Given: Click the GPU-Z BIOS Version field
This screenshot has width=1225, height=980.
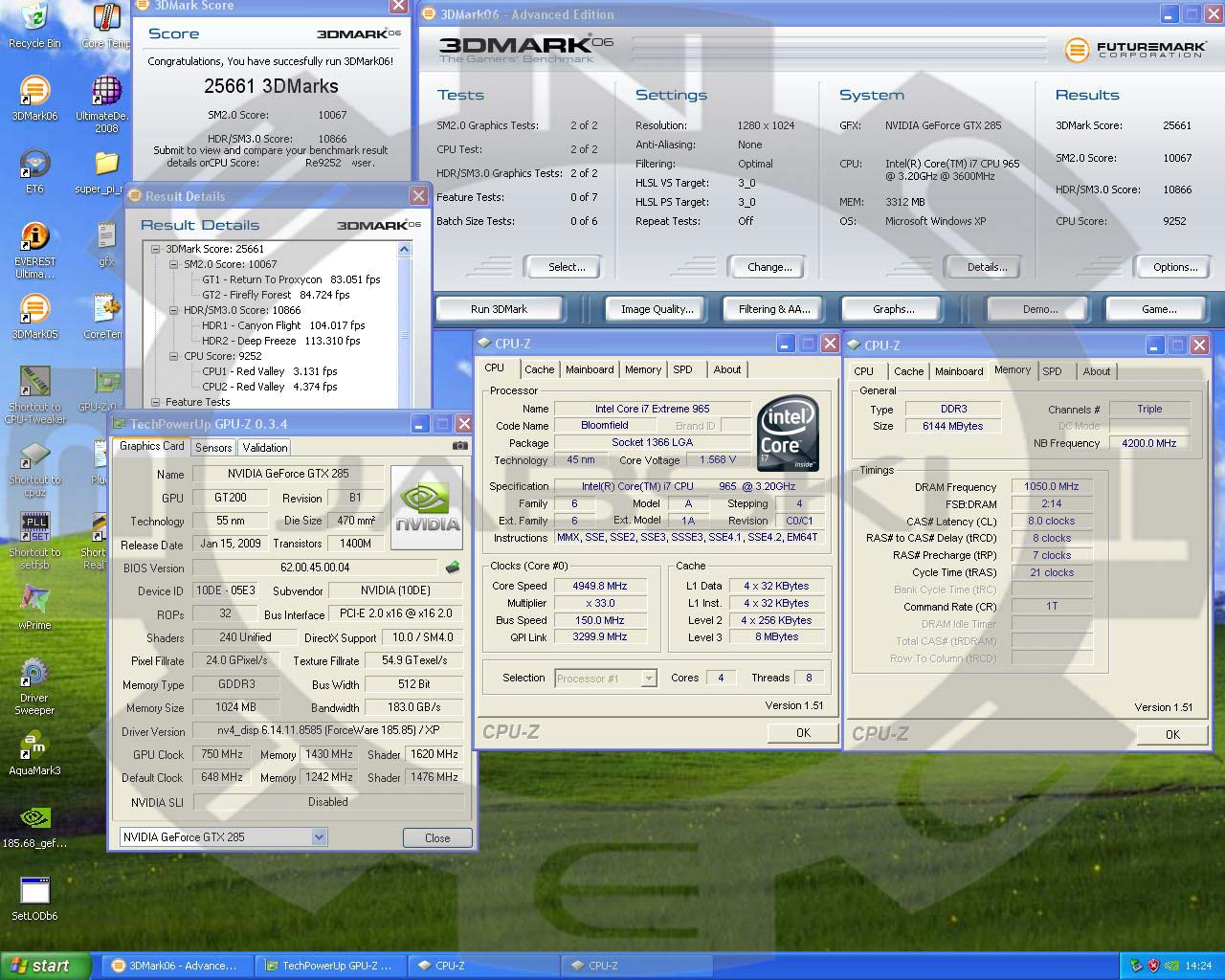Looking at the screenshot, I should click(x=315, y=568).
